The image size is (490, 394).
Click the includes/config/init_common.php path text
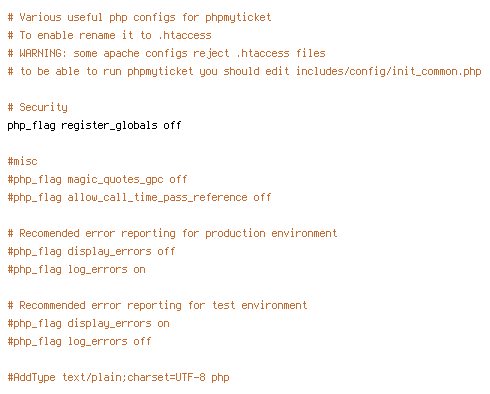point(389,71)
